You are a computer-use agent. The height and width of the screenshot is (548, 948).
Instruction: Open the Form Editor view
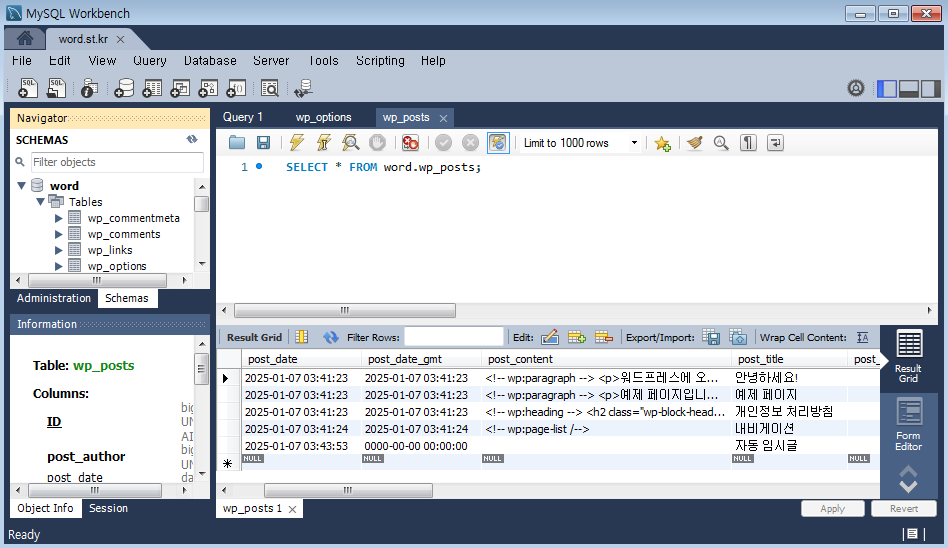908,425
